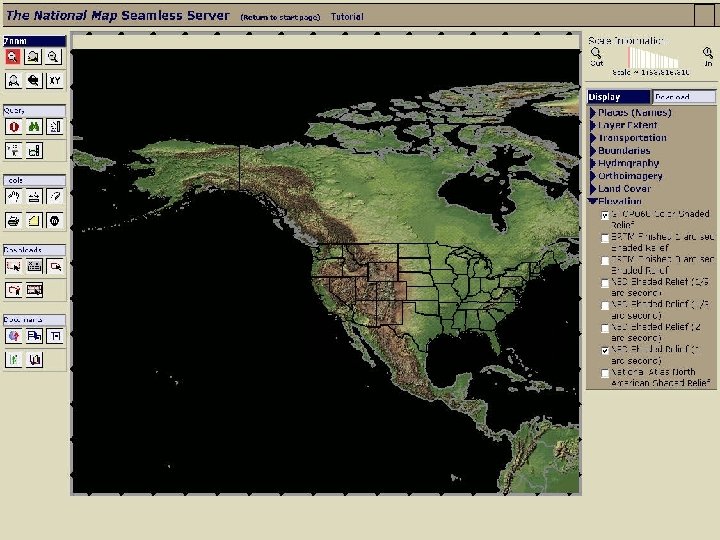This screenshot has width=720, height=540.
Task: Click the Gulf of Mexico on the map
Action: [457, 356]
